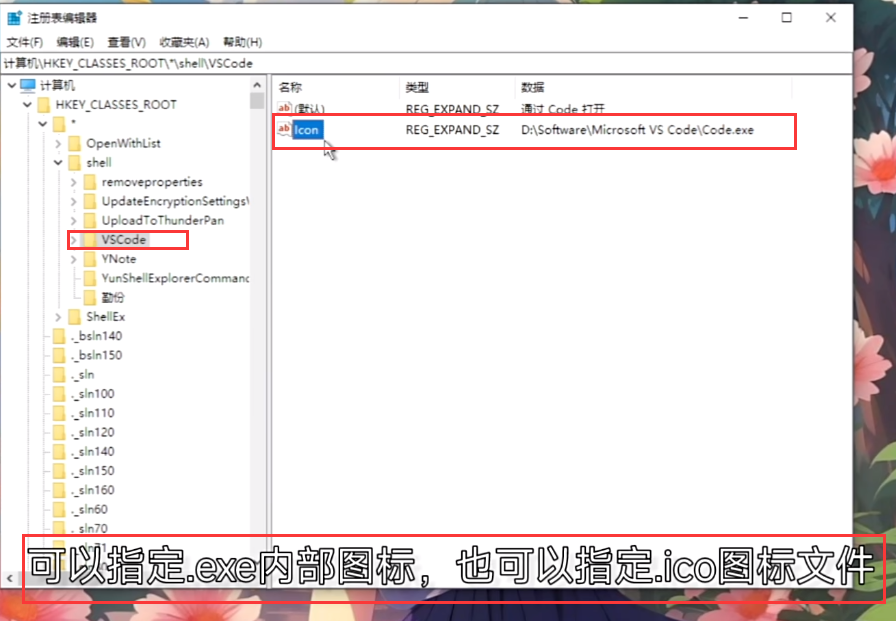Open the 查看(V) menu

[127, 42]
